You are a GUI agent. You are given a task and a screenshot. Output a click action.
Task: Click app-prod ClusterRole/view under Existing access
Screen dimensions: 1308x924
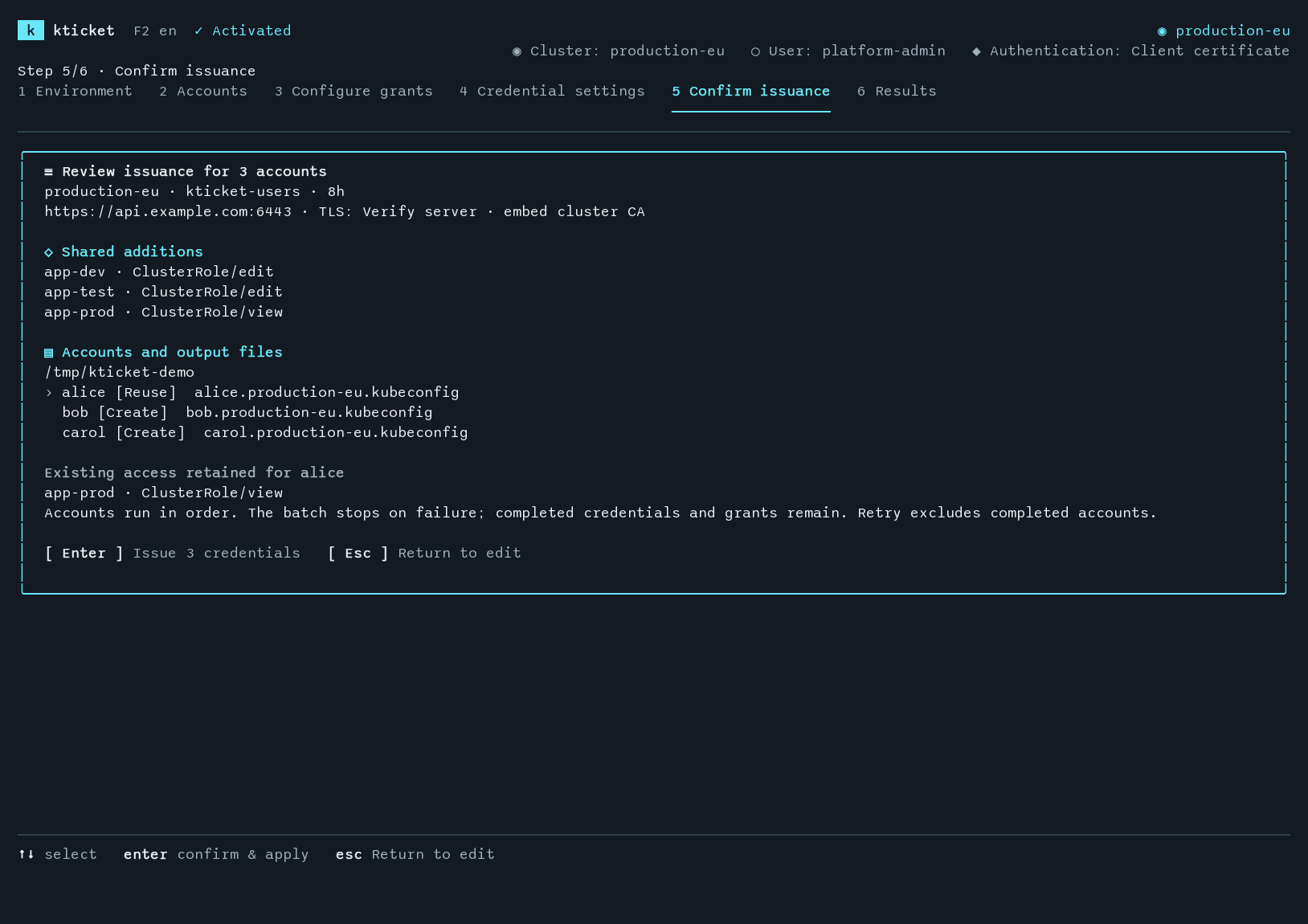163,493
